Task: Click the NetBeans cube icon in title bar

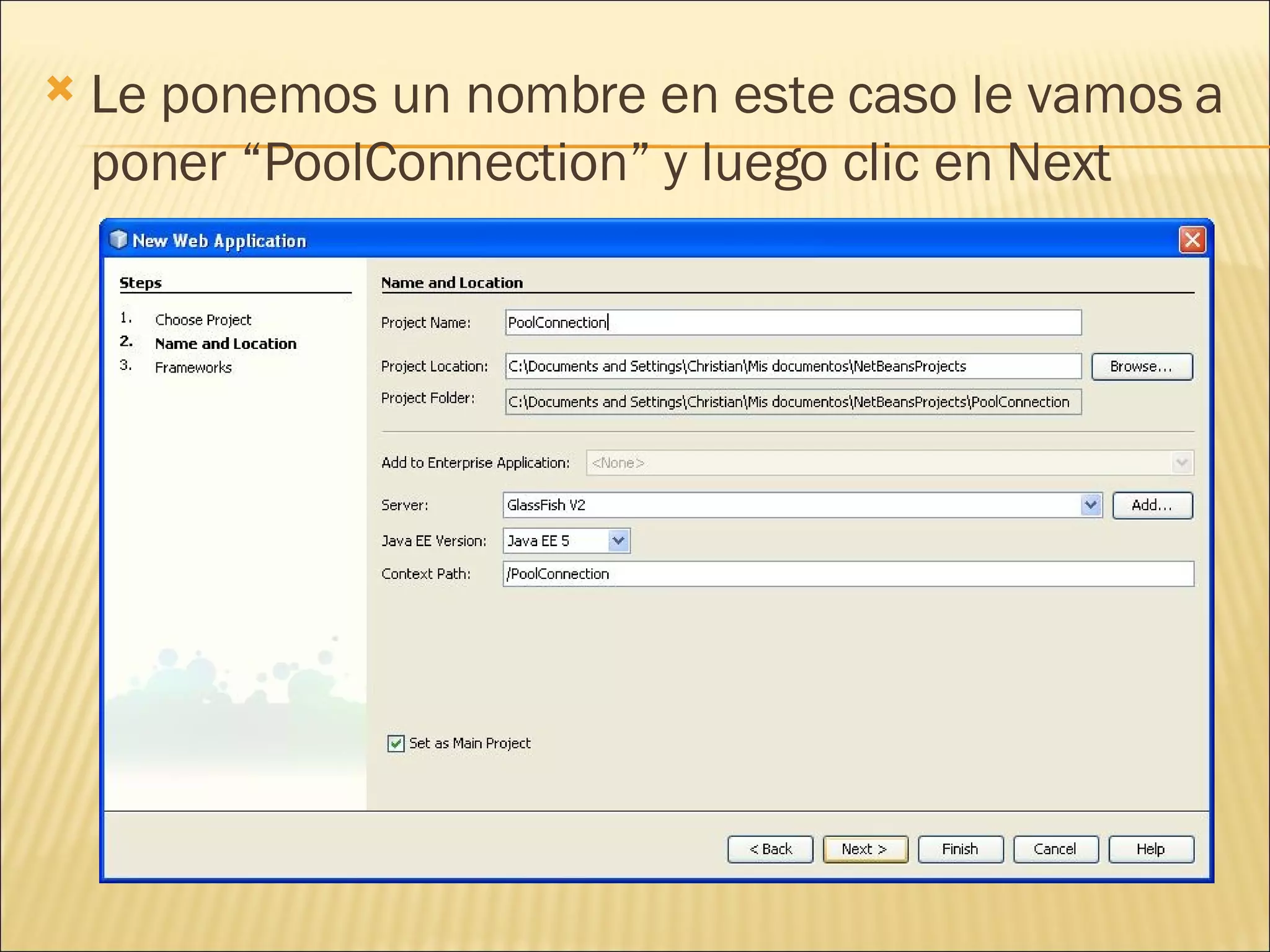Action: 118,240
